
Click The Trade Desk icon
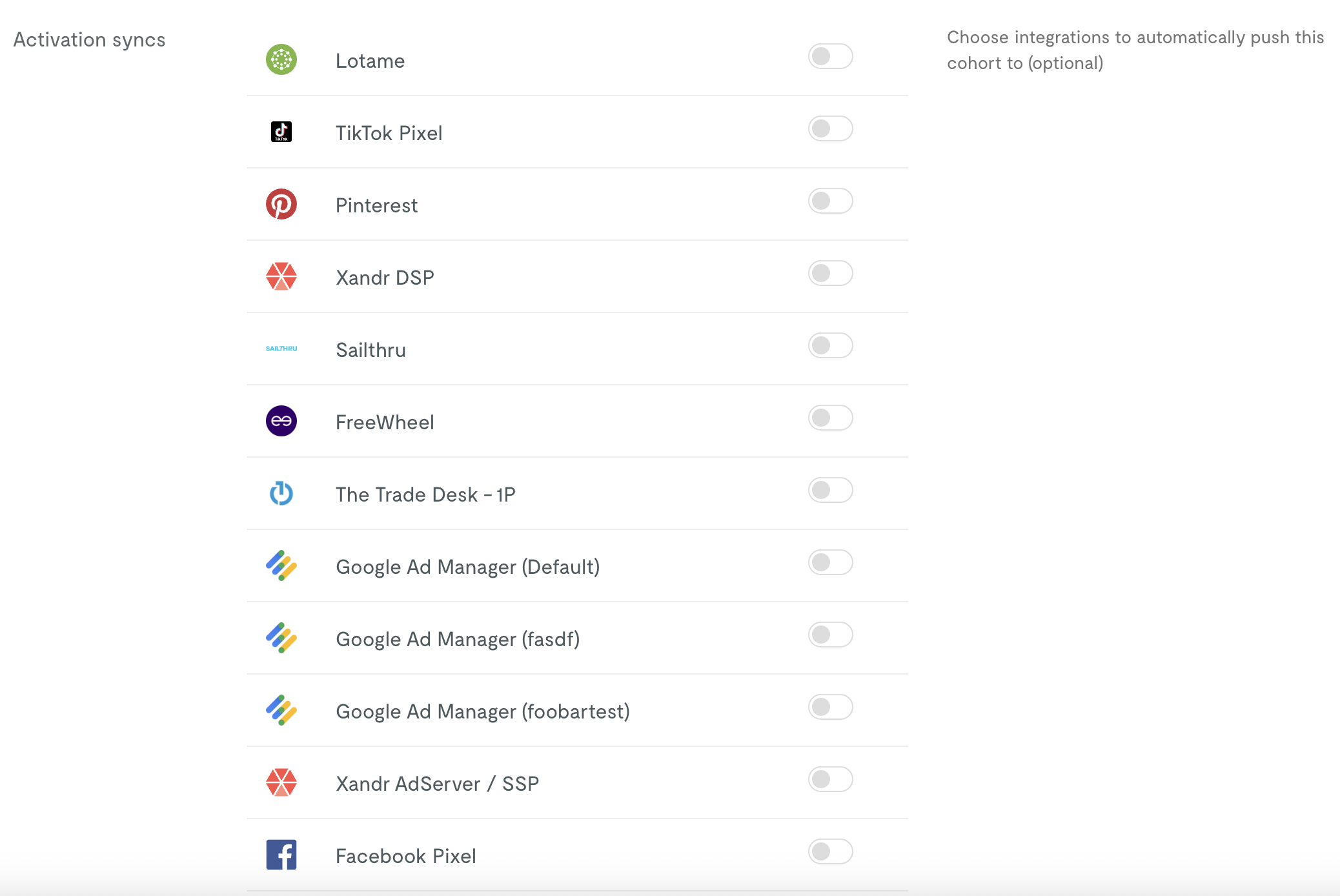coord(281,493)
